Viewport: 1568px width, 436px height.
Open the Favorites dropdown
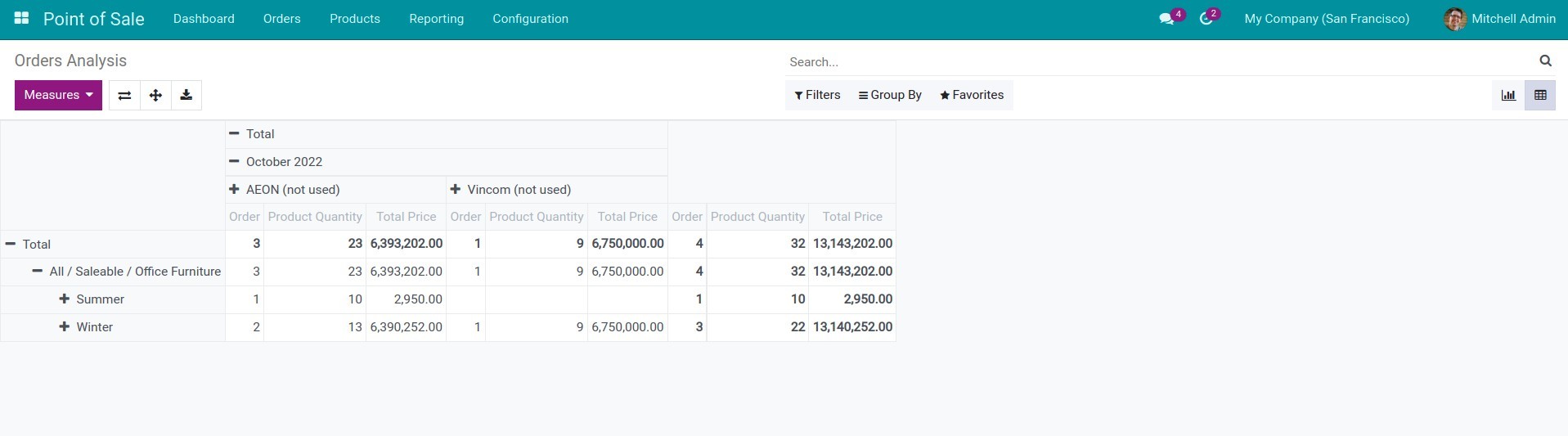click(x=972, y=95)
